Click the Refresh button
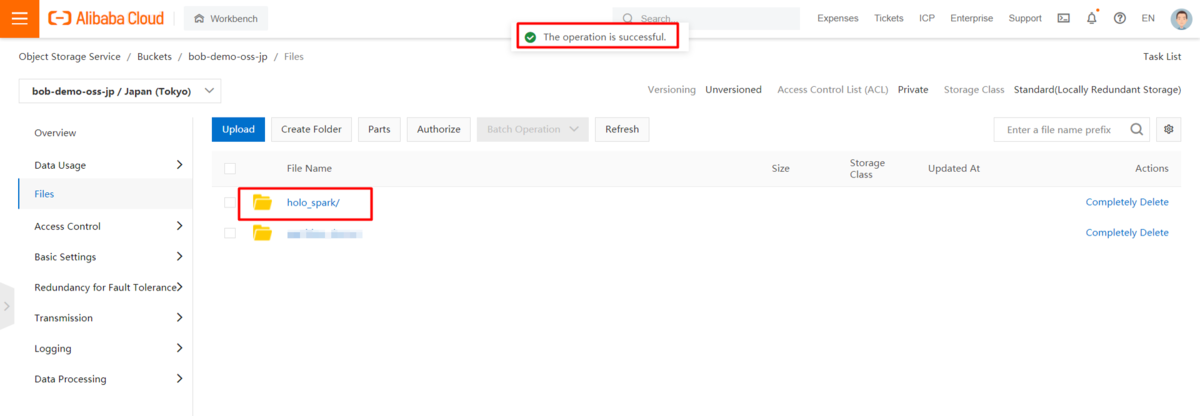This screenshot has height=416, width=1200. point(622,129)
